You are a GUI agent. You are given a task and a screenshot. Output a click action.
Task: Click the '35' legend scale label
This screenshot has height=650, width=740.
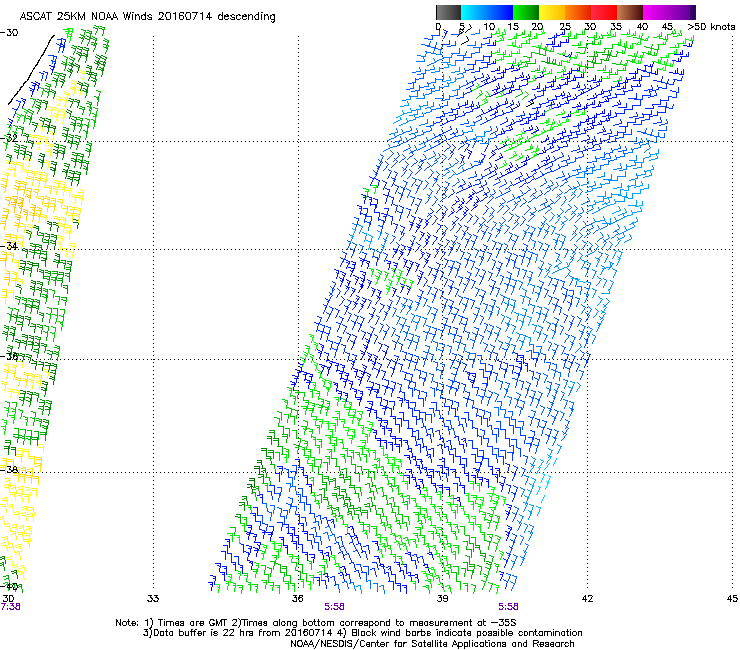point(616,27)
